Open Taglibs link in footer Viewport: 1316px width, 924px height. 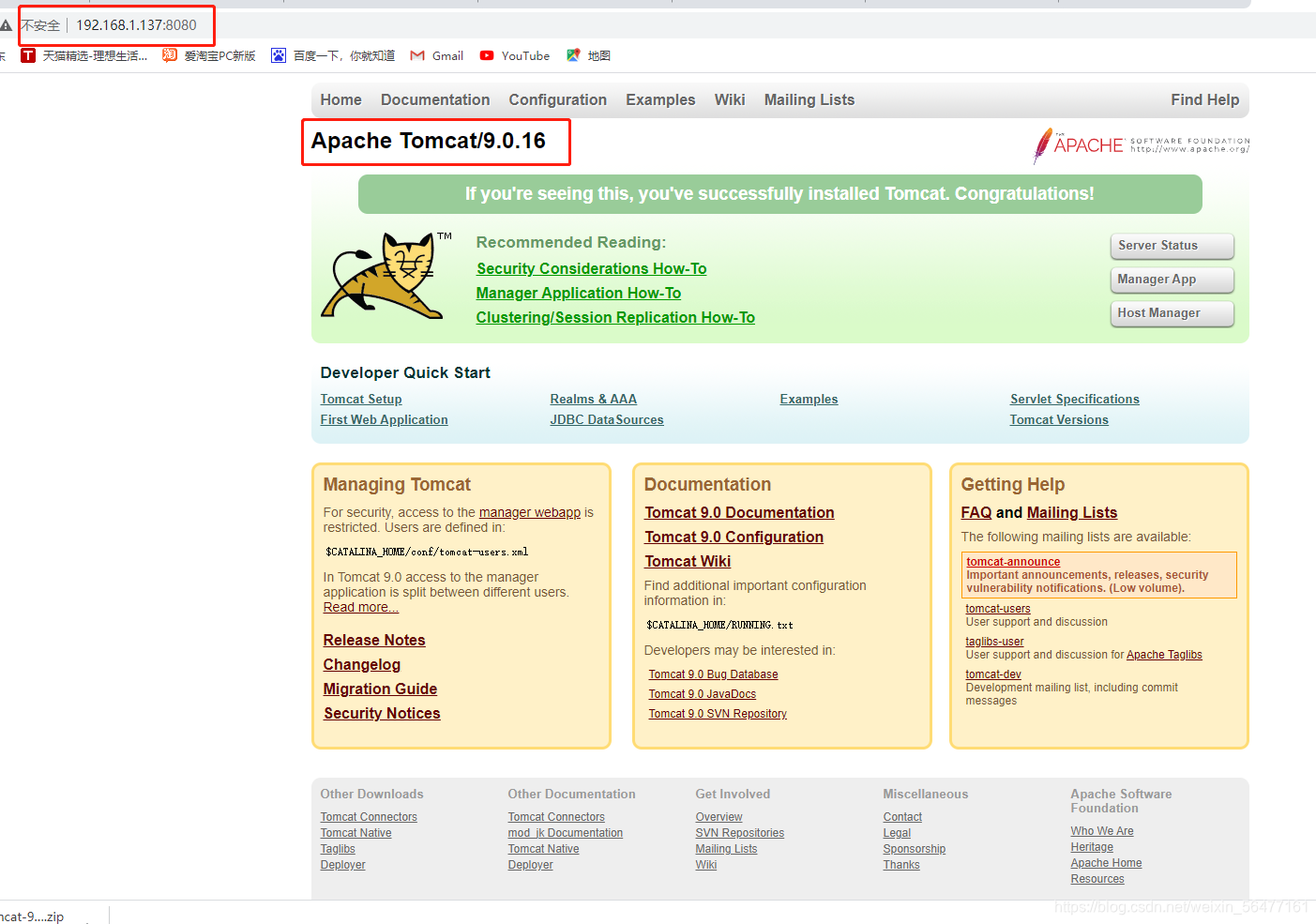pyautogui.click(x=338, y=849)
